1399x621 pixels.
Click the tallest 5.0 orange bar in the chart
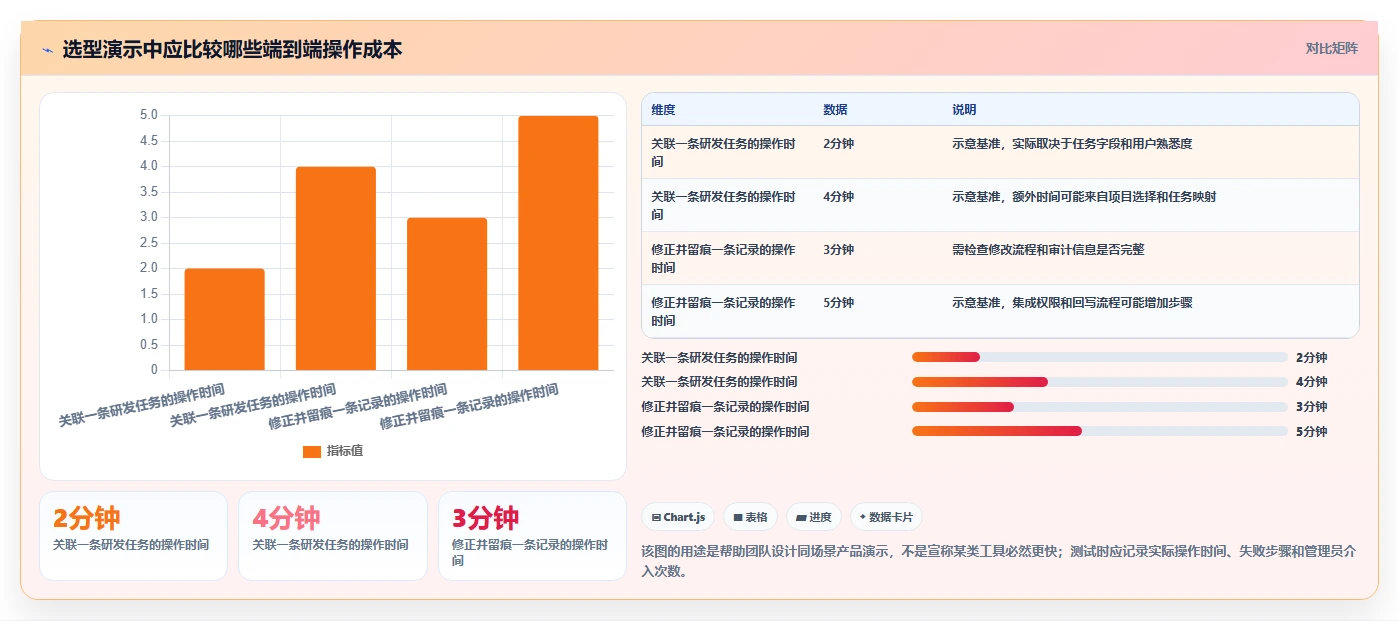[x=557, y=243]
